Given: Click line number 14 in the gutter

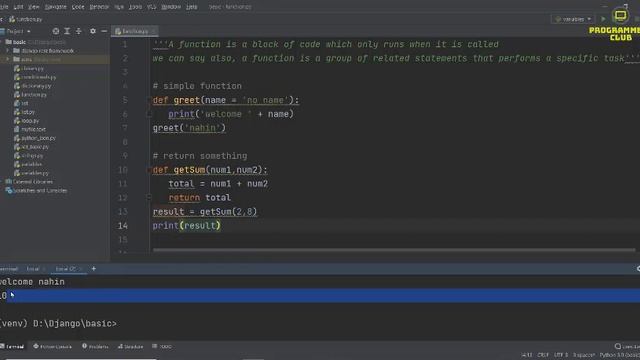Looking at the screenshot, I should tap(123, 226).
